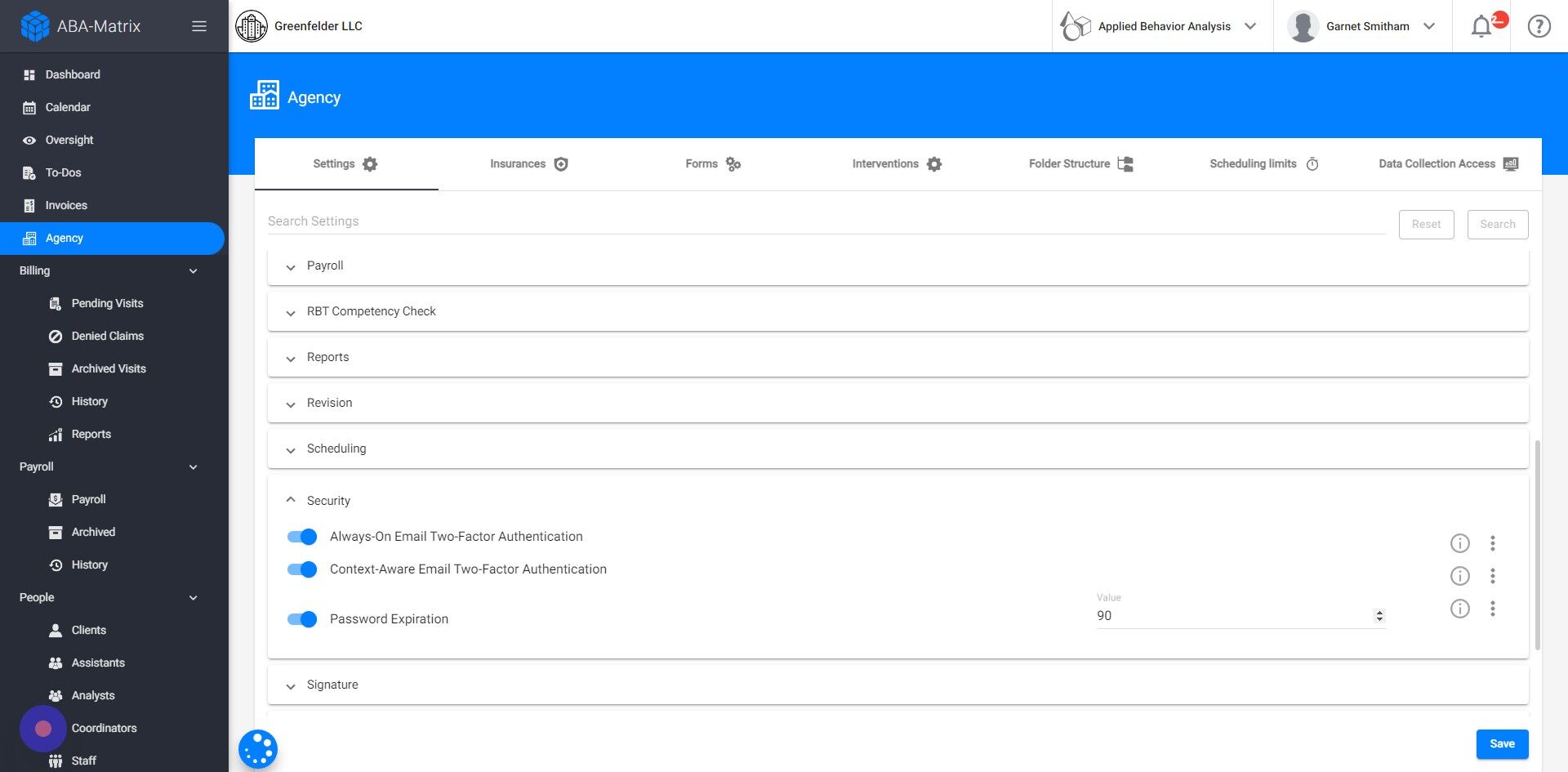Open Staff in the sidebar
Screen dimensions: 1568x772
click(83, 761)
